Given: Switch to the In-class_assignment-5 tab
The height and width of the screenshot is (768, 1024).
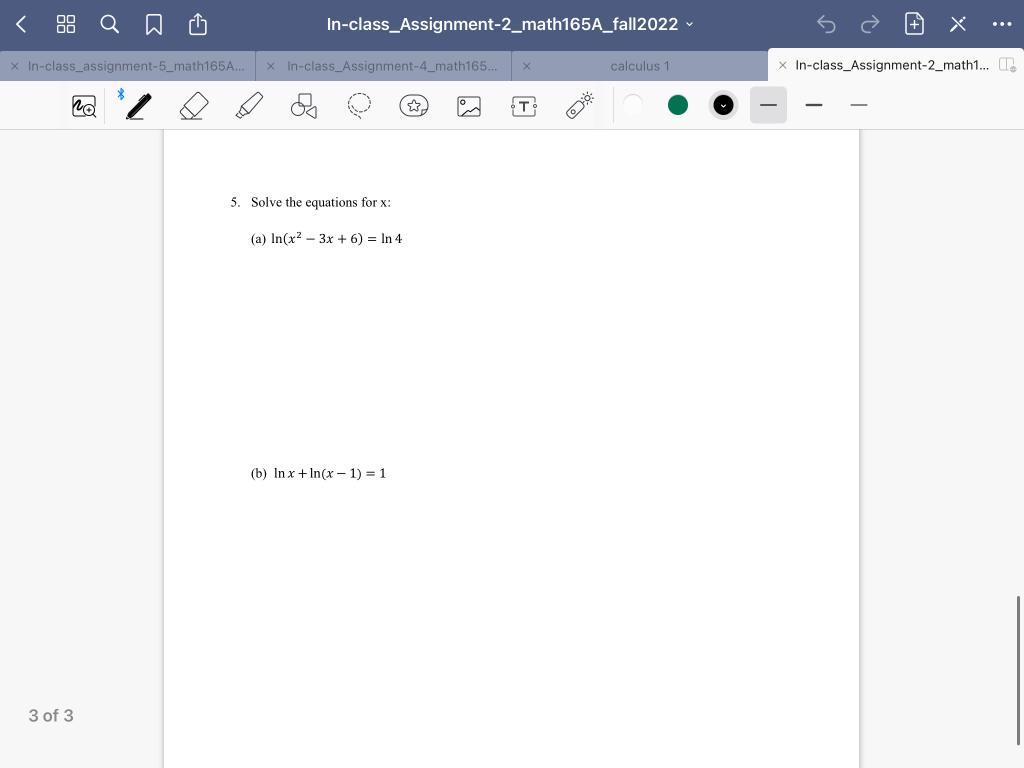Looking at the screenshot, I should (135, 66).
